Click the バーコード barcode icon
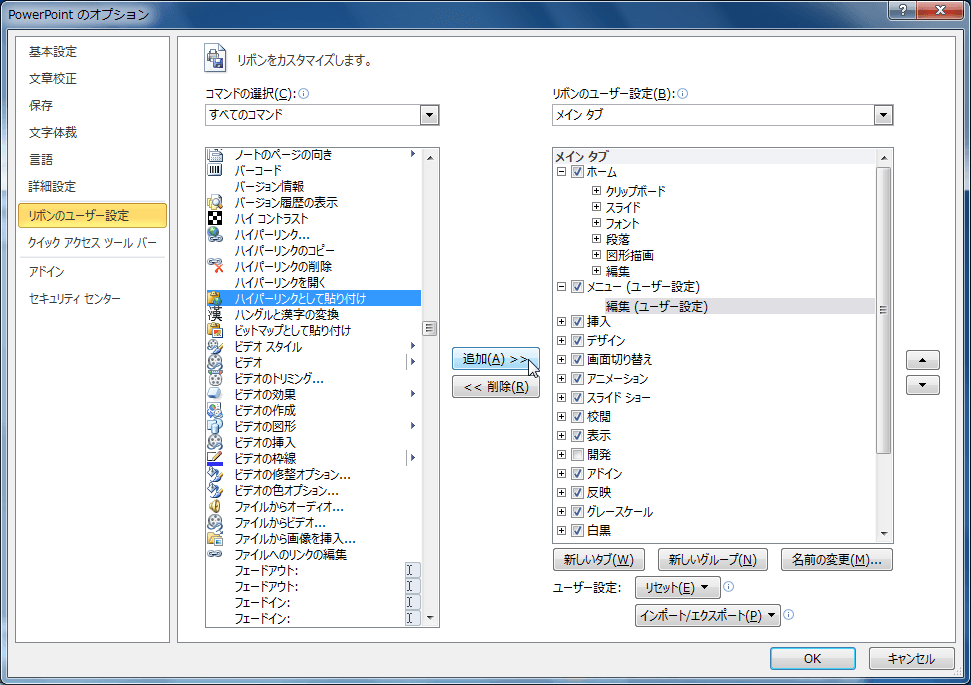This screenshot has height=685, width=971. (215, 170)
